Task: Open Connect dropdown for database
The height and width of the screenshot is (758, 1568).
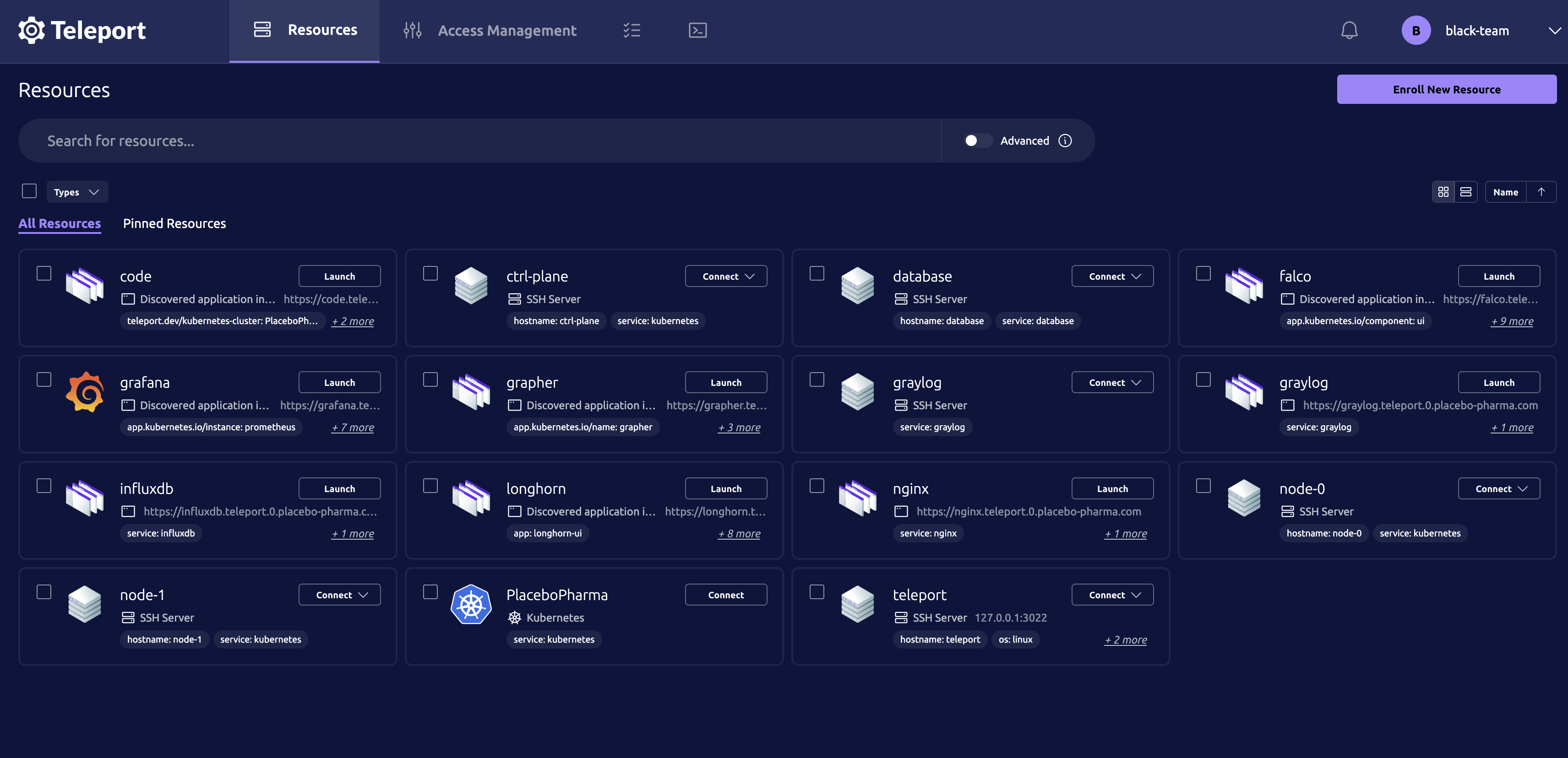Action: [x=1112, y=276]
